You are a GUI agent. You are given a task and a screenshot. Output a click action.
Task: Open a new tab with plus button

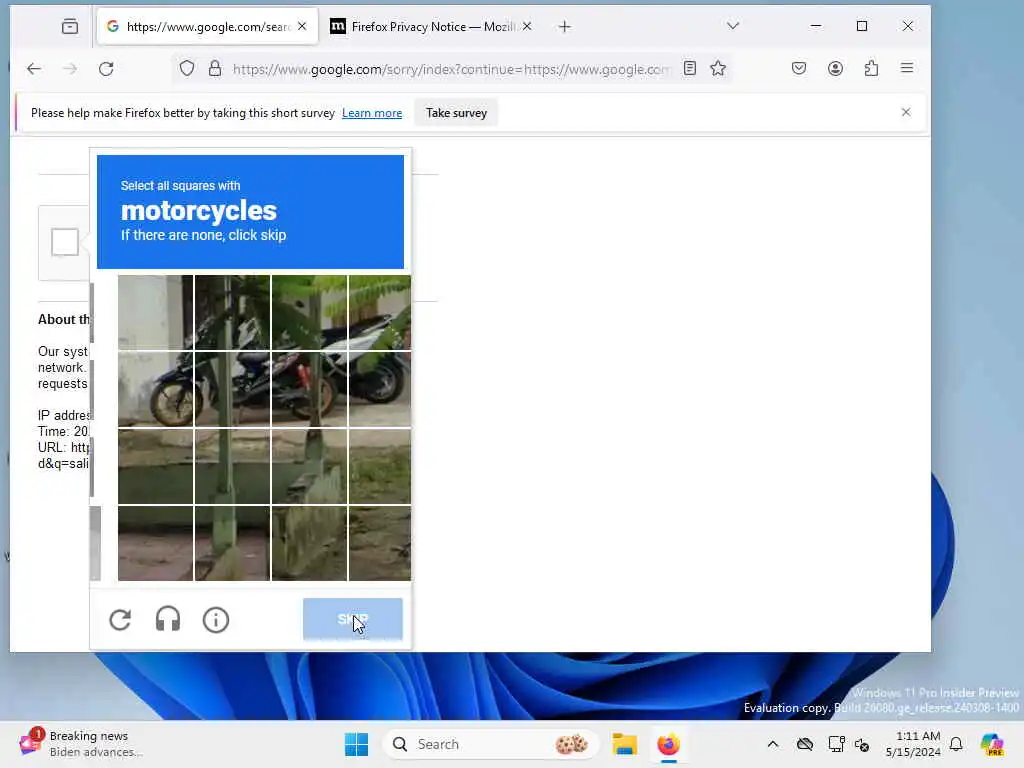coord(565,27)
